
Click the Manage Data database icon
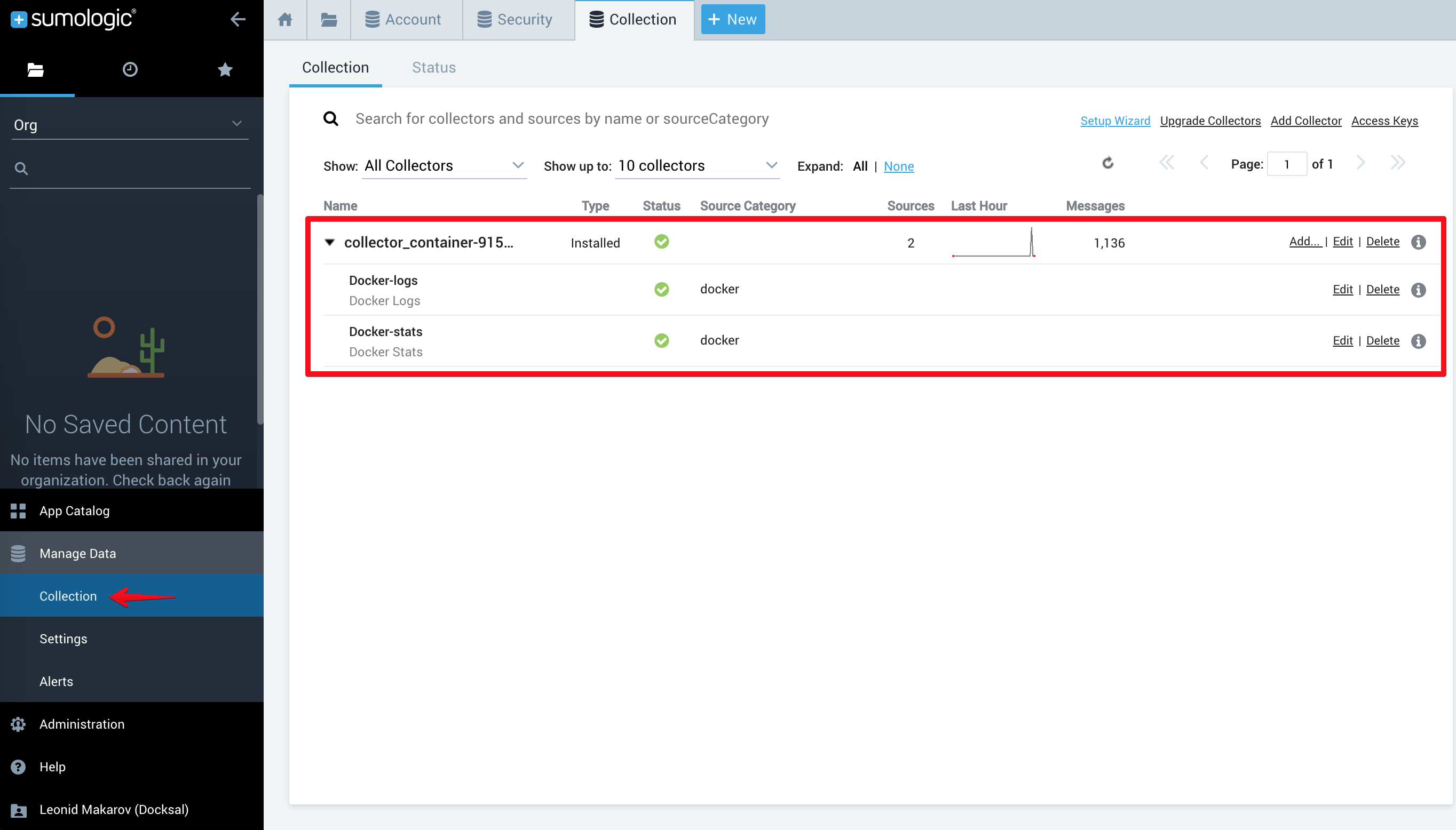18,553
